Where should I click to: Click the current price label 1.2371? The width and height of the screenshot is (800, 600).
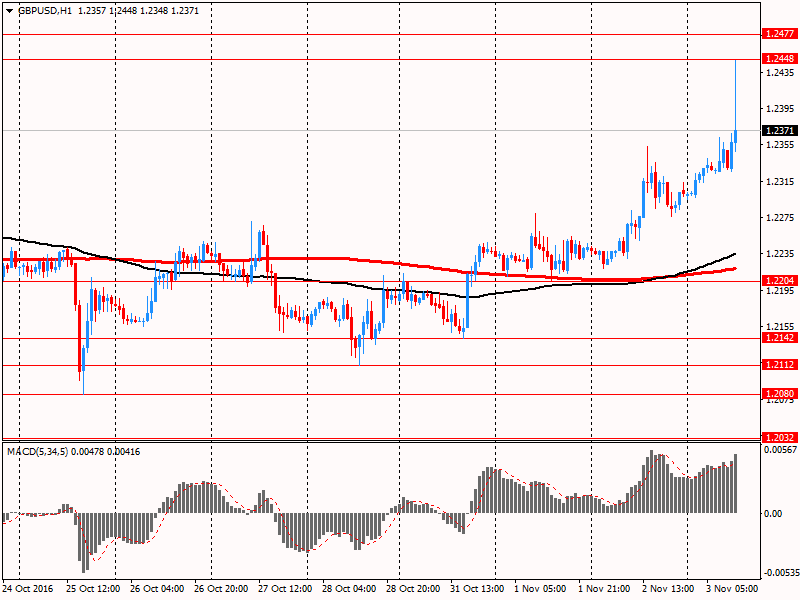[780, 131]
